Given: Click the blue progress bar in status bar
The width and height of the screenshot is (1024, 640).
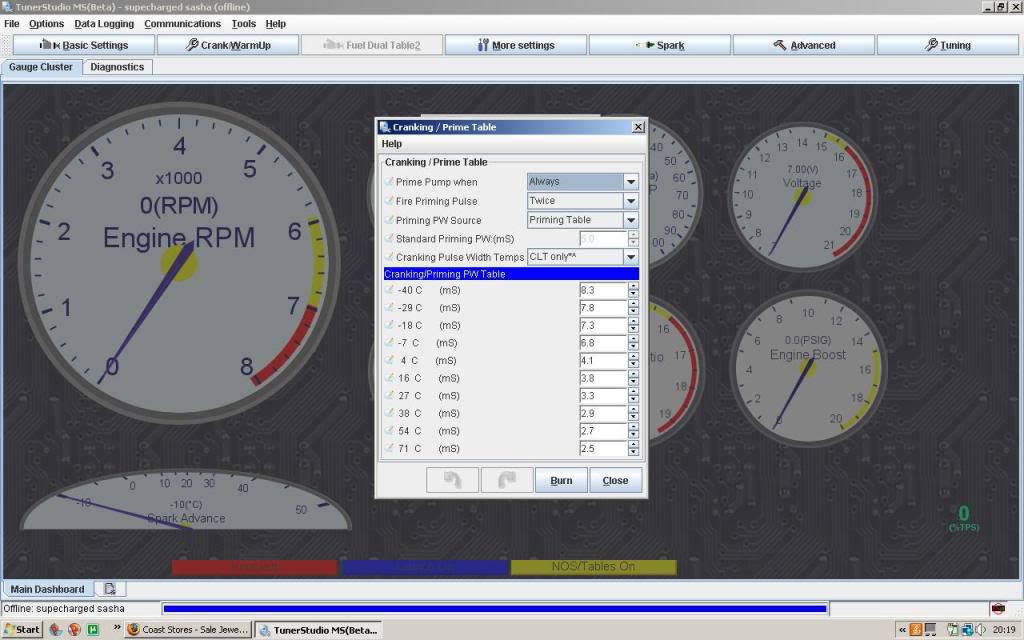Looking at the screenshot, I should point(494,608).
